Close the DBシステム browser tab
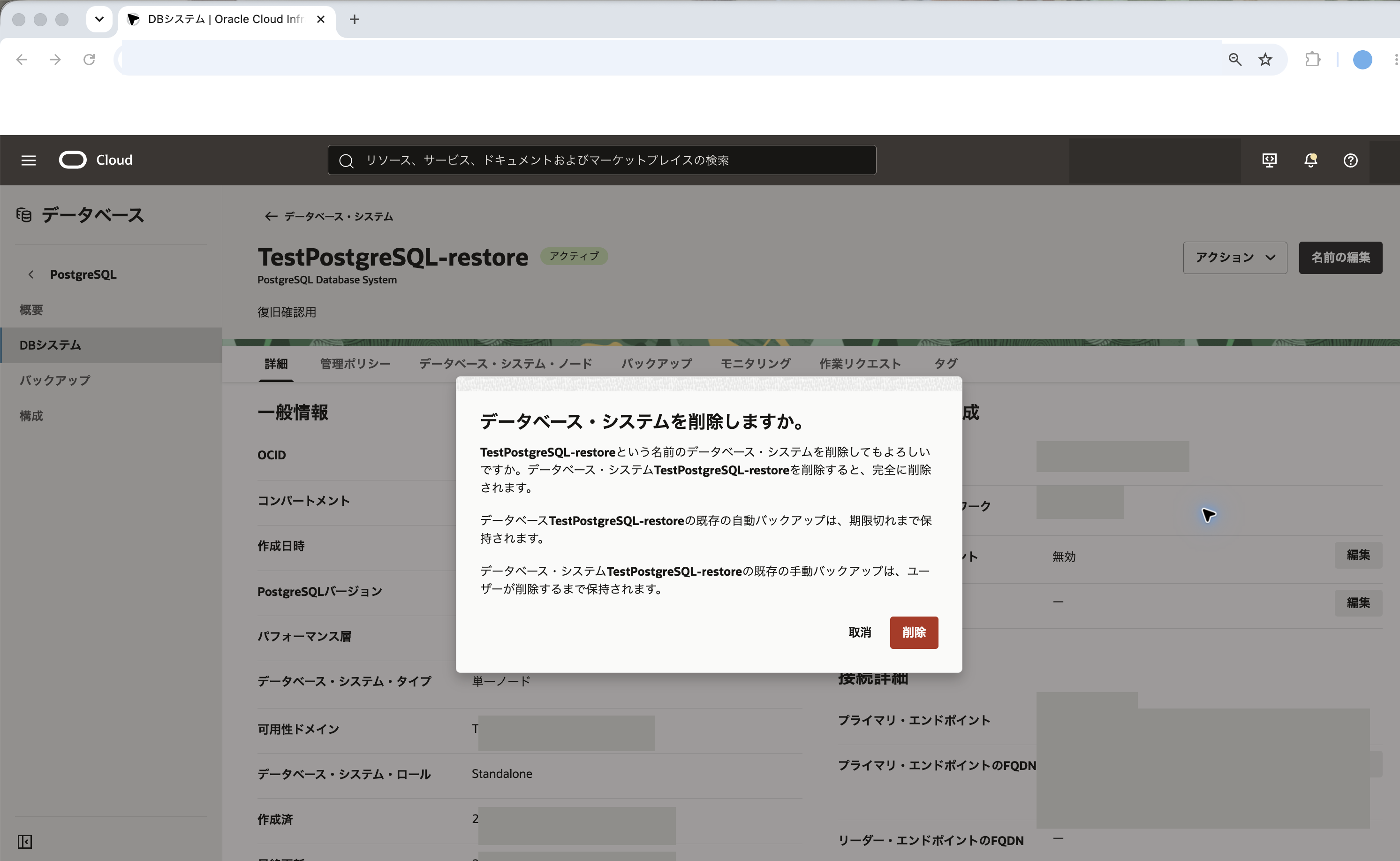Screen dimensions: 1400x861 (321, 19)
